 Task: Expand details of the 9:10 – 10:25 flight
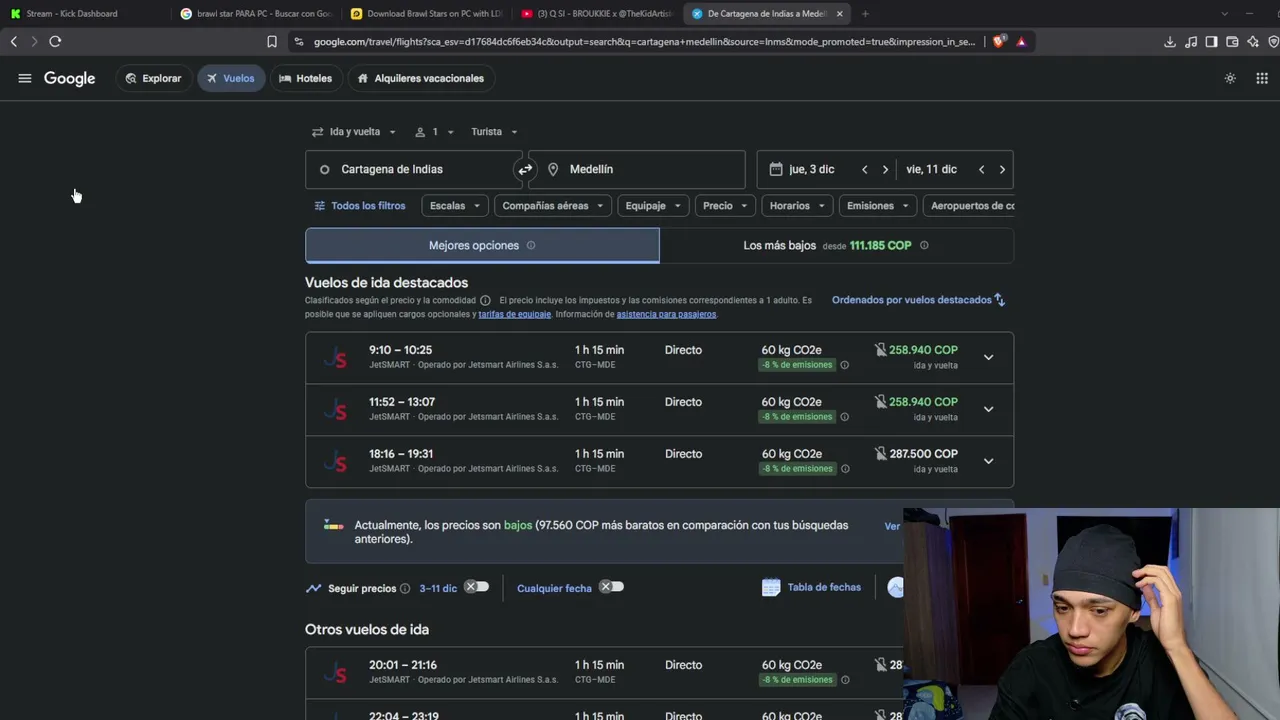pos(988,357)
